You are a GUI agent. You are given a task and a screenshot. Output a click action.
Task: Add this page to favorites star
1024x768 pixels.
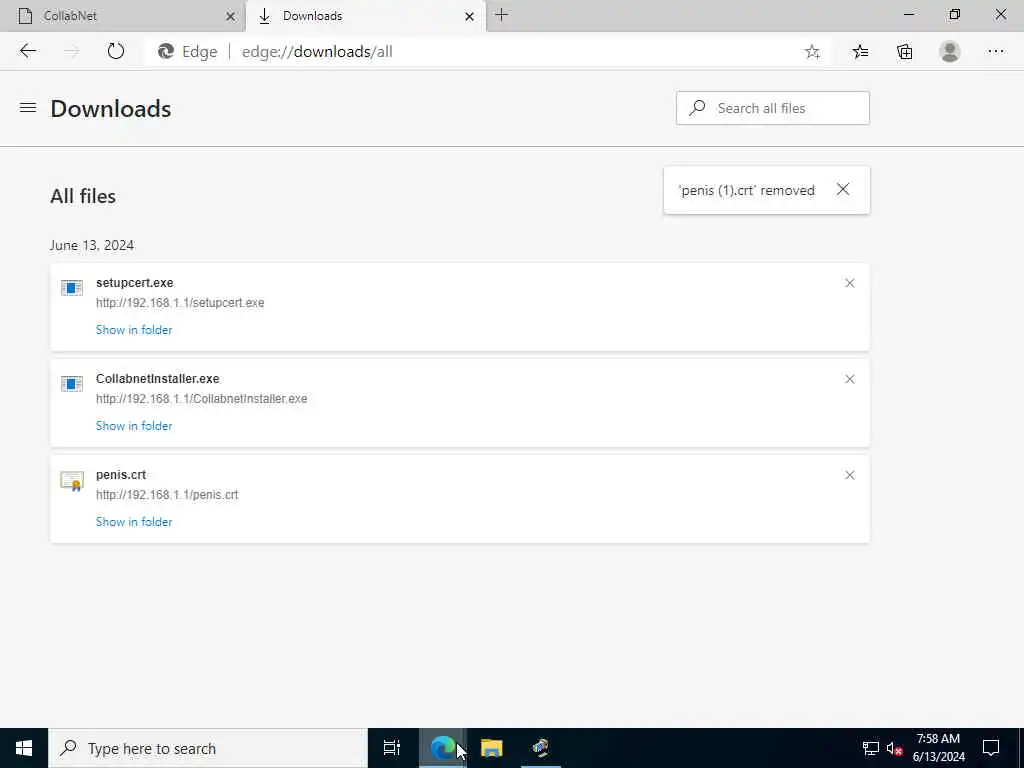[x=812, y=52]
